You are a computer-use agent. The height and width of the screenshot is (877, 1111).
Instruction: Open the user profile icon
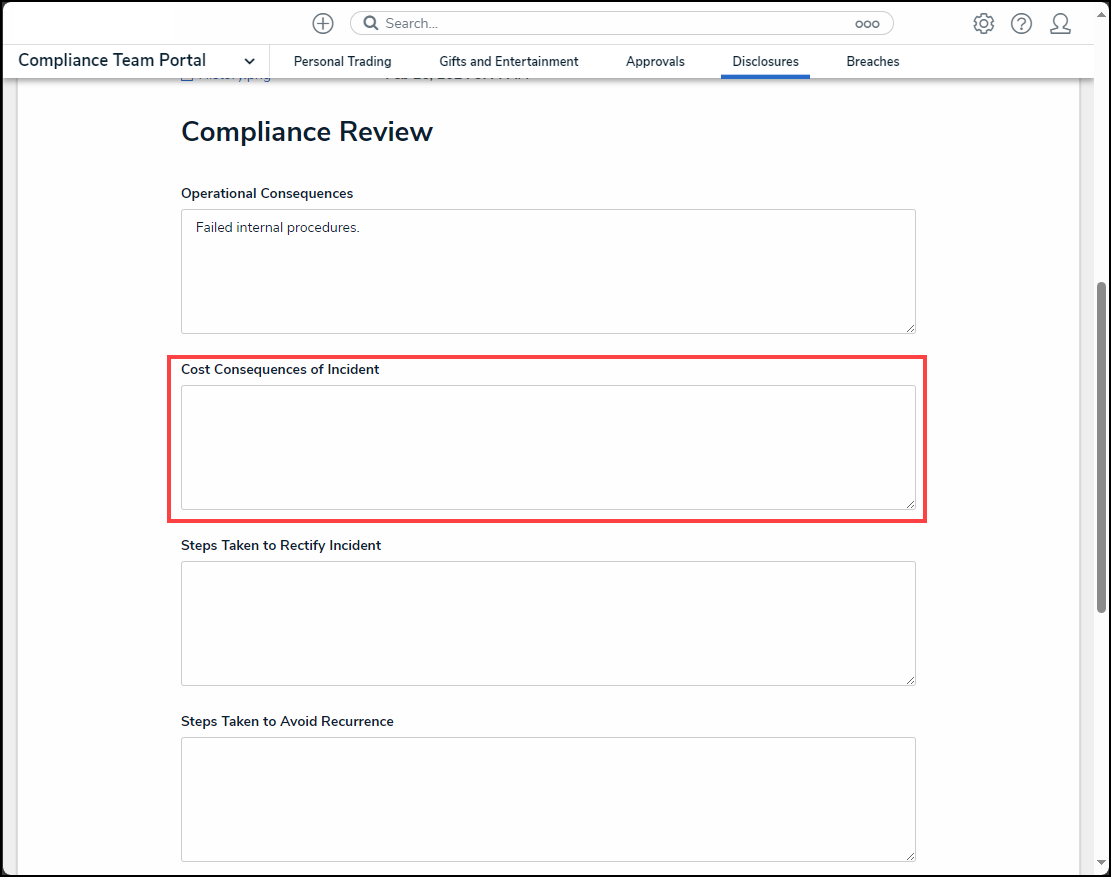coord(1060,23)
